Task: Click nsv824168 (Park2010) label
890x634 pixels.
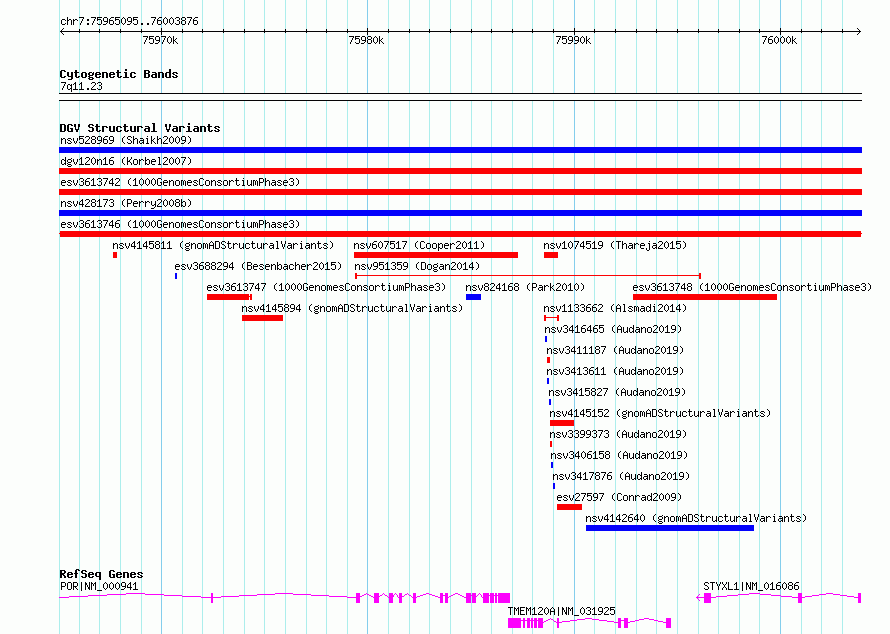Action: [x=525, y=287]
